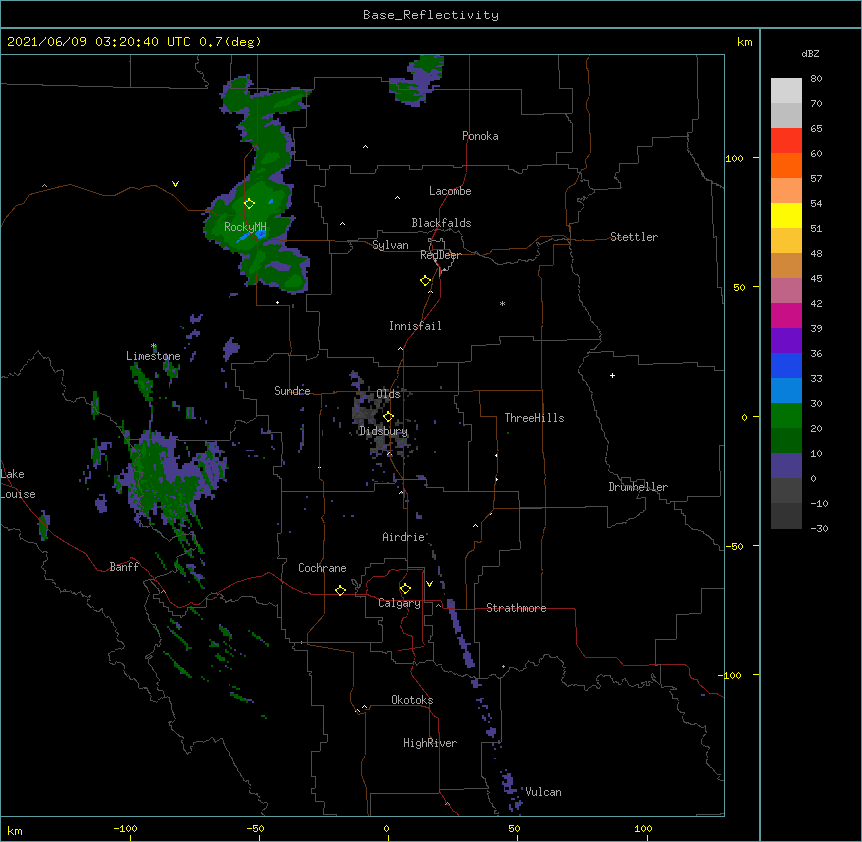
Task: Select the 39 dBZ magenta color swatch
Action: pyautogui.click(x=786, y=315)
